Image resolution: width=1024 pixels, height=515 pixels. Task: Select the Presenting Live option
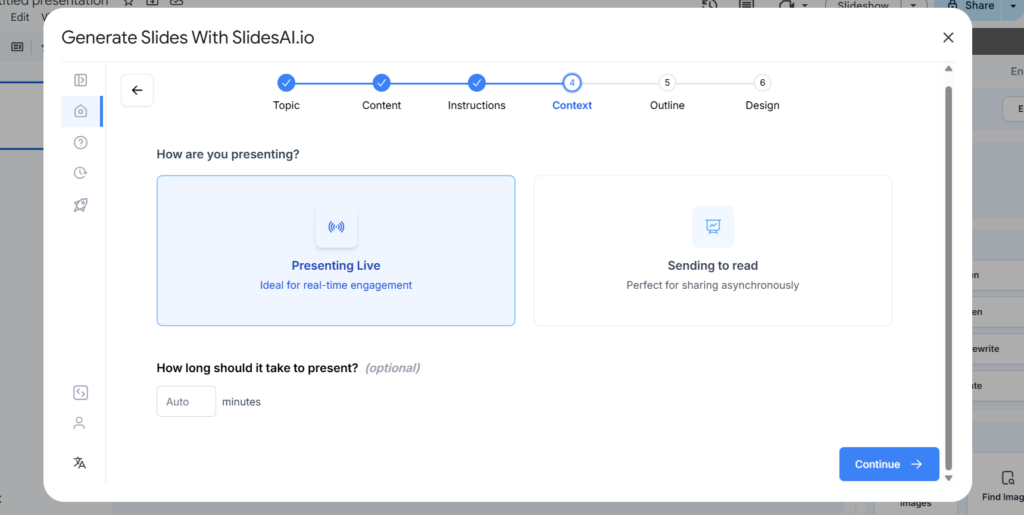[x=336, y=251]
